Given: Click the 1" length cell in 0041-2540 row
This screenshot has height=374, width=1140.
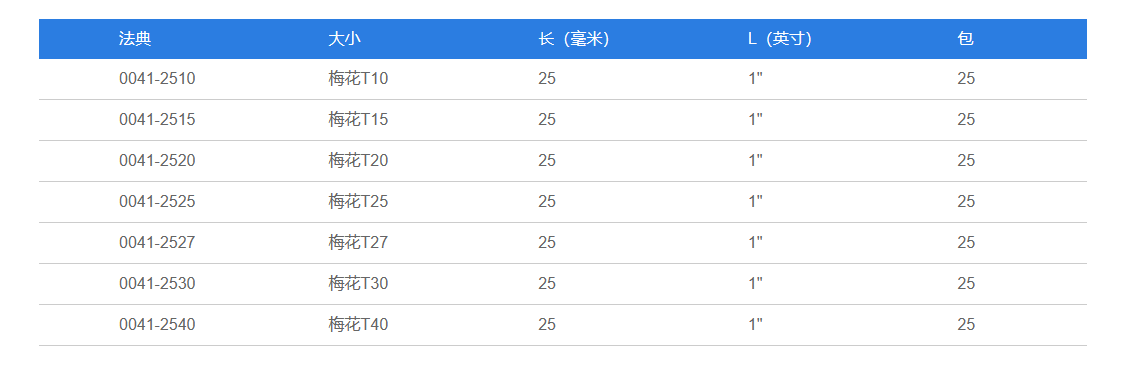Looking at the screenshot, I should click(755, 325).
